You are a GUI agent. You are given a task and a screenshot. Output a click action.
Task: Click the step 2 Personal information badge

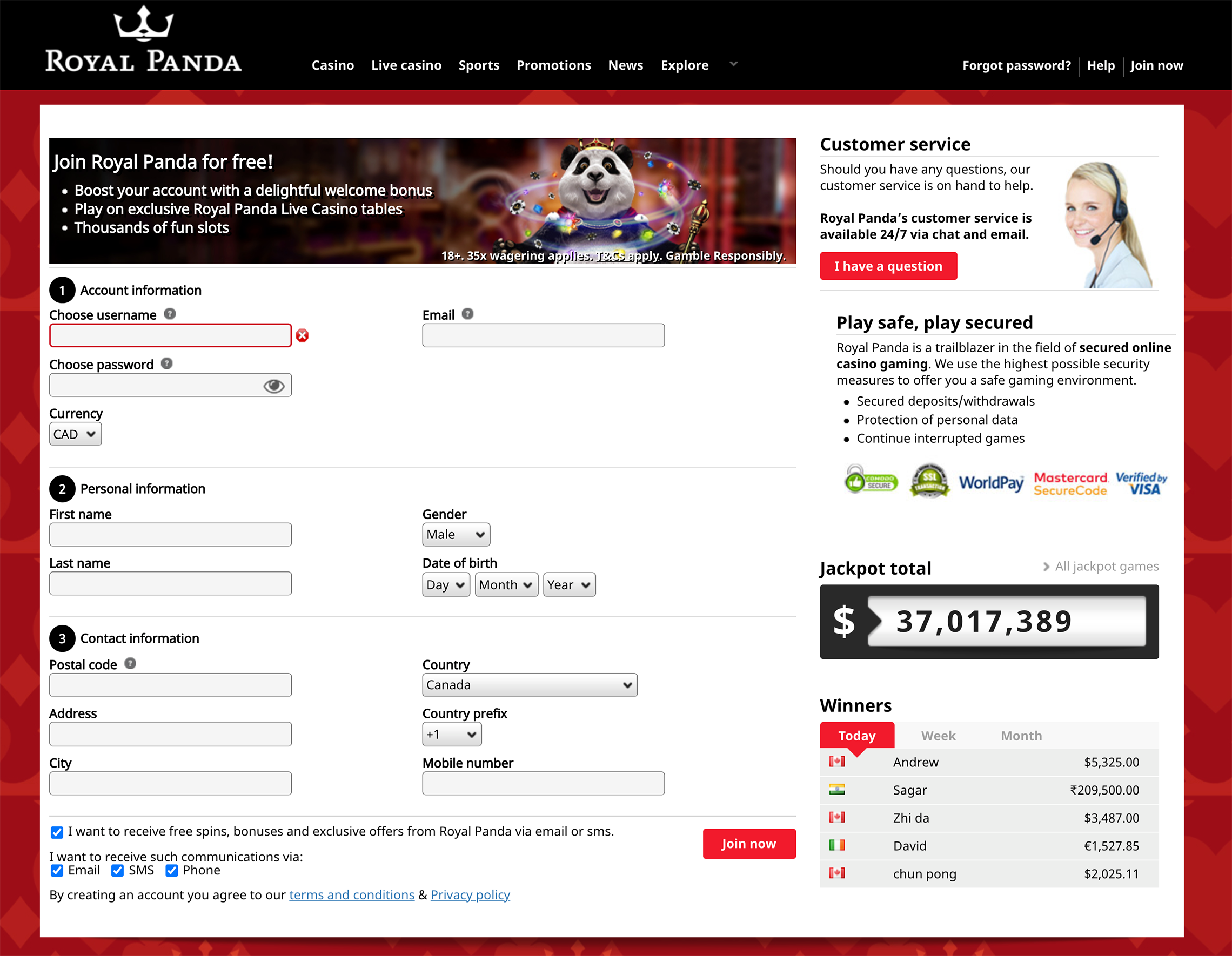[x=62, y=489]
